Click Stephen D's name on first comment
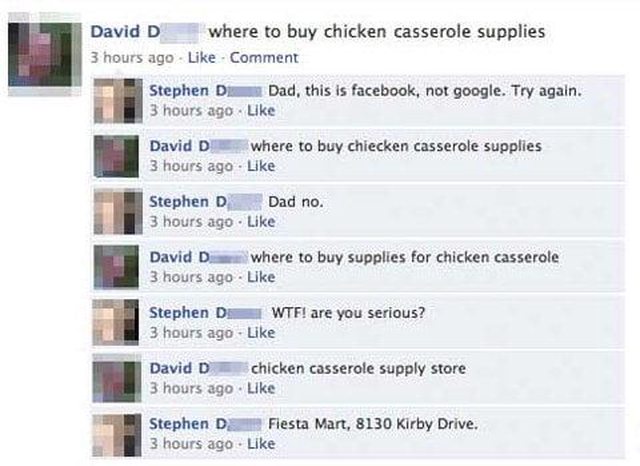 (206, 91)
